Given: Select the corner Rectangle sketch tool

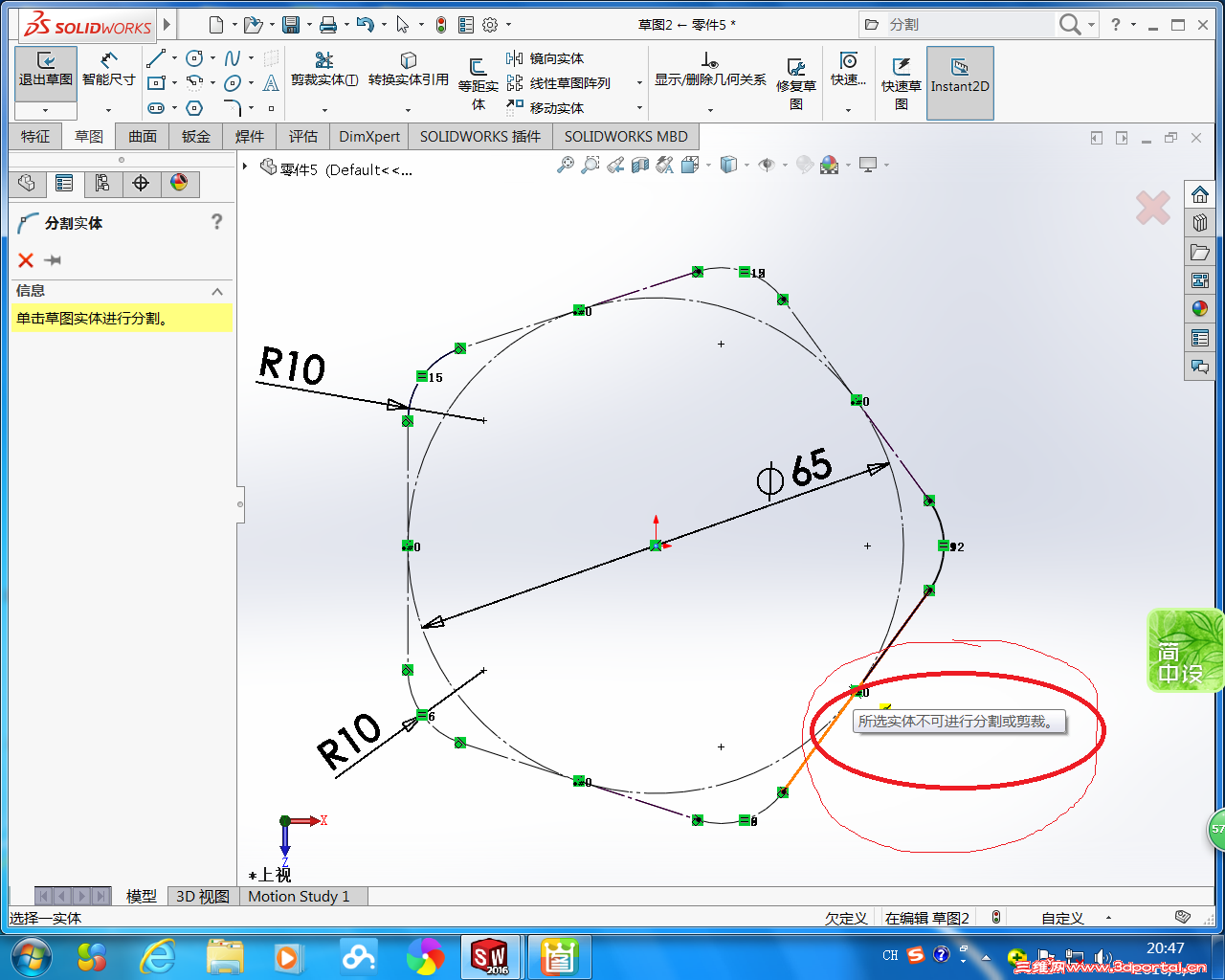Looking at the screenshot, I should coord(156,83).
